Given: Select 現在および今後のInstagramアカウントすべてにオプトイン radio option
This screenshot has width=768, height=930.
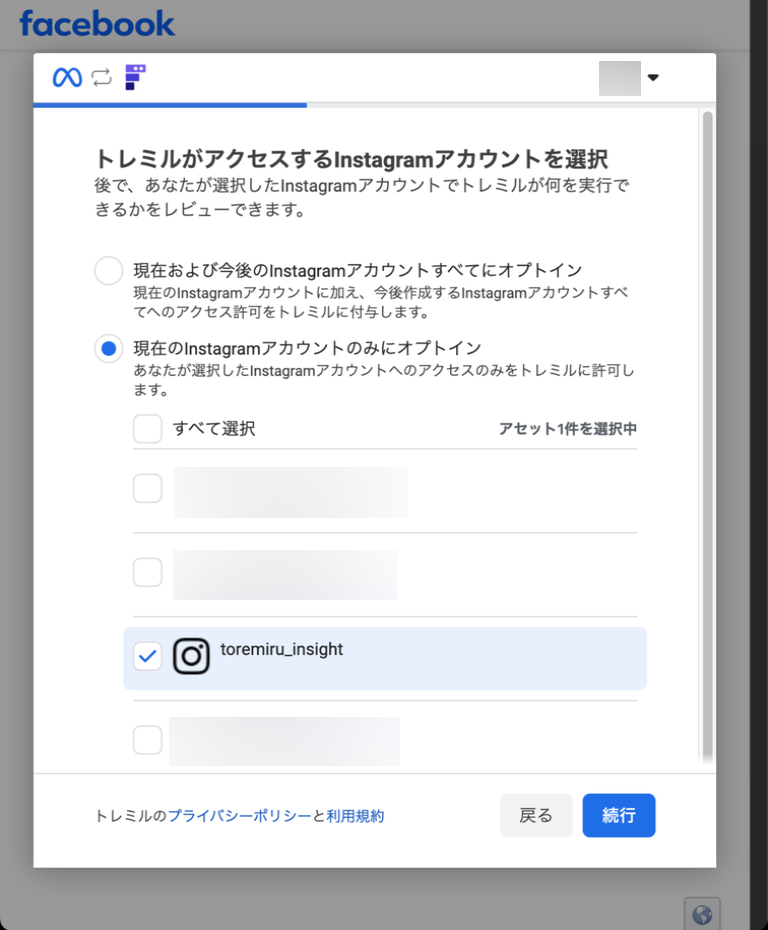Looking at the screenshot, I should click(108, 271).
